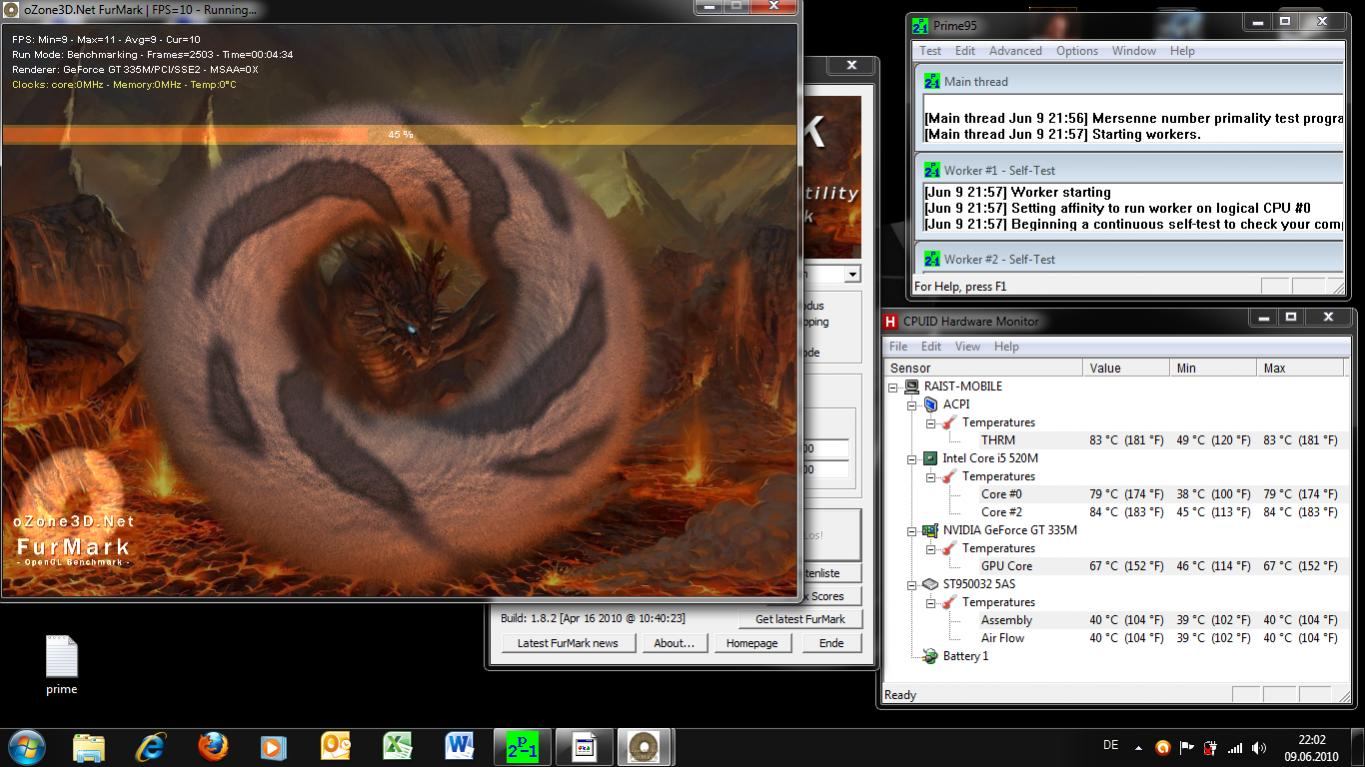Collapse the ST950032 5AS drive node
1365x767 pixels.
tap(912, 585)
